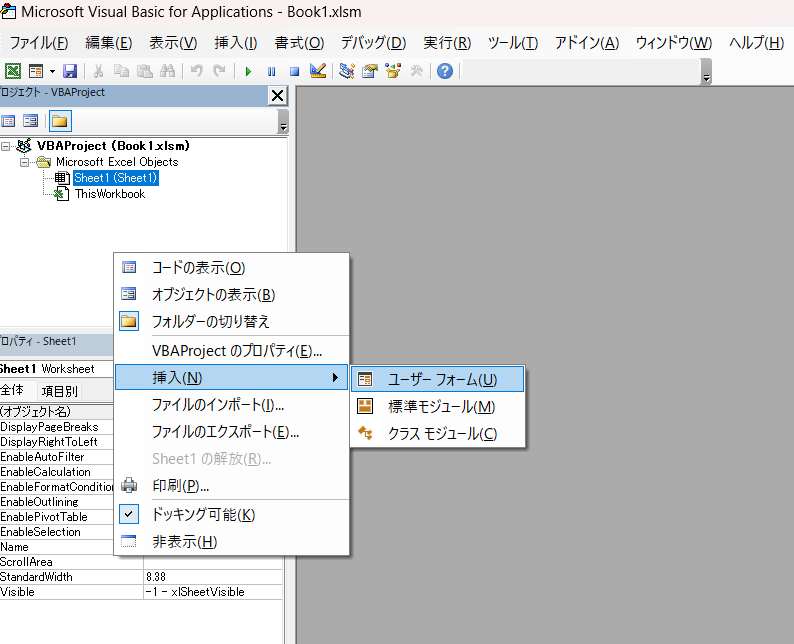This screenshot has width=794, height=644.
Task: Collapse the VBAProject (Book1.xlsm) tree node
Action: click(x=6, y=146)
